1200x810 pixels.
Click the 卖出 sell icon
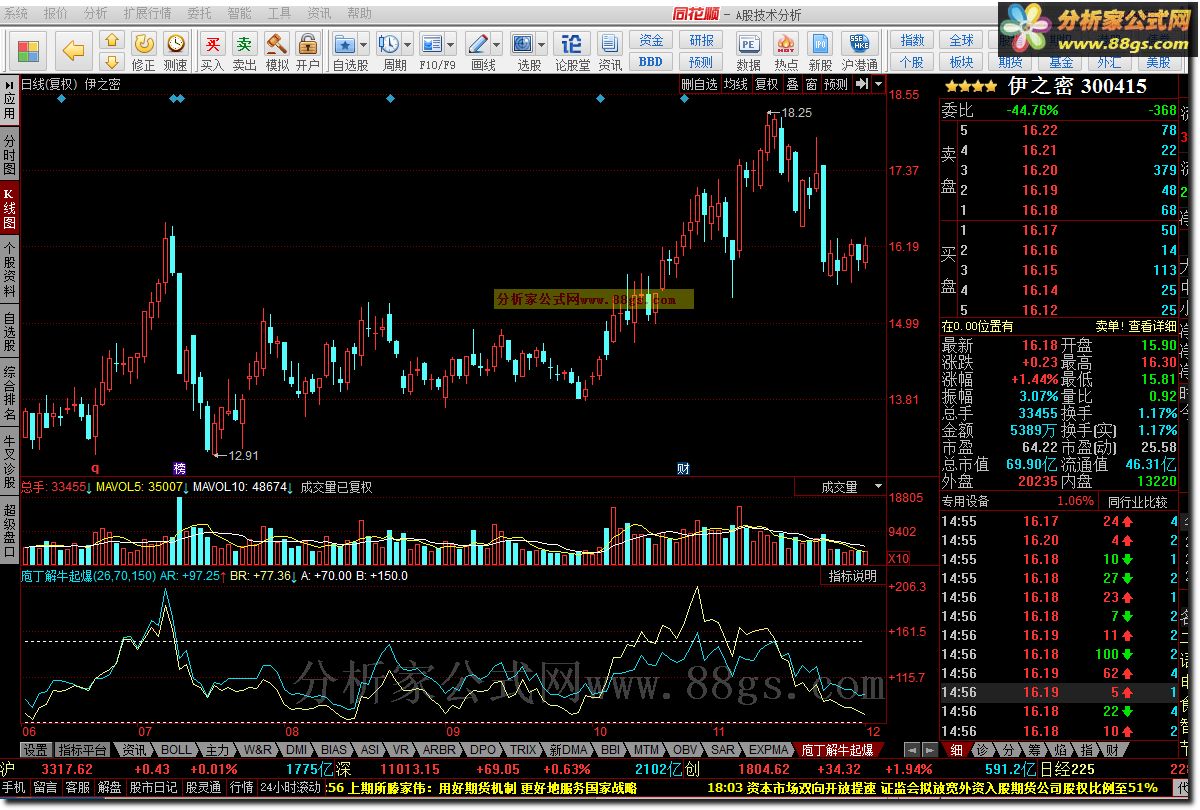pos(244,52)
